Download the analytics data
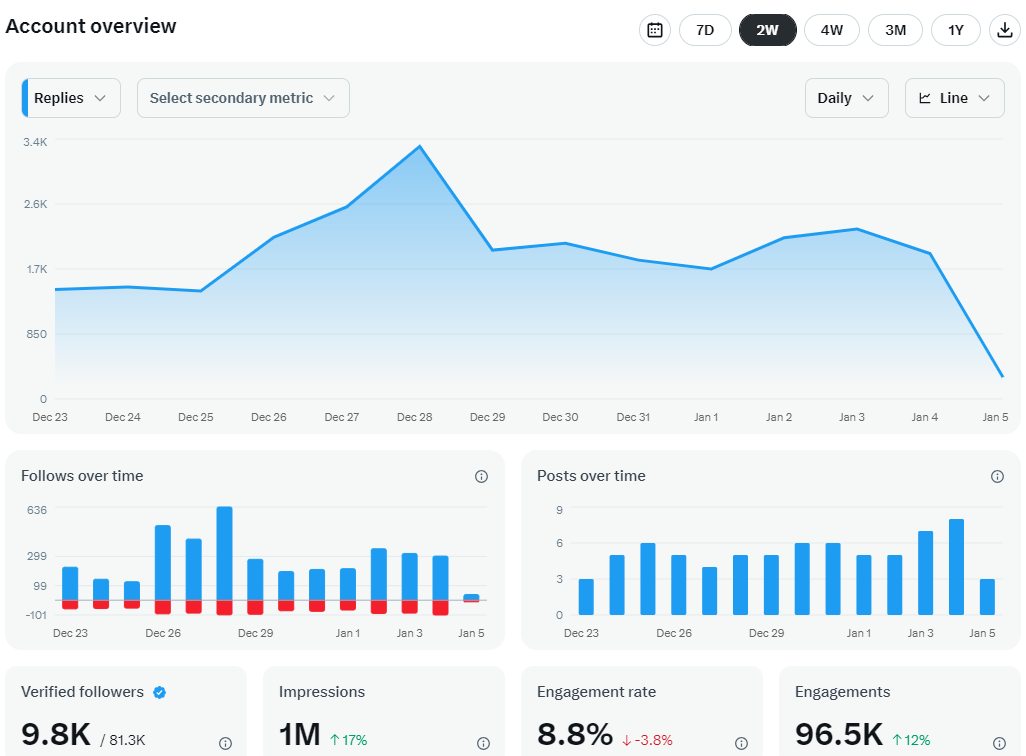 pyautogui.click(x=1004, y=30)
